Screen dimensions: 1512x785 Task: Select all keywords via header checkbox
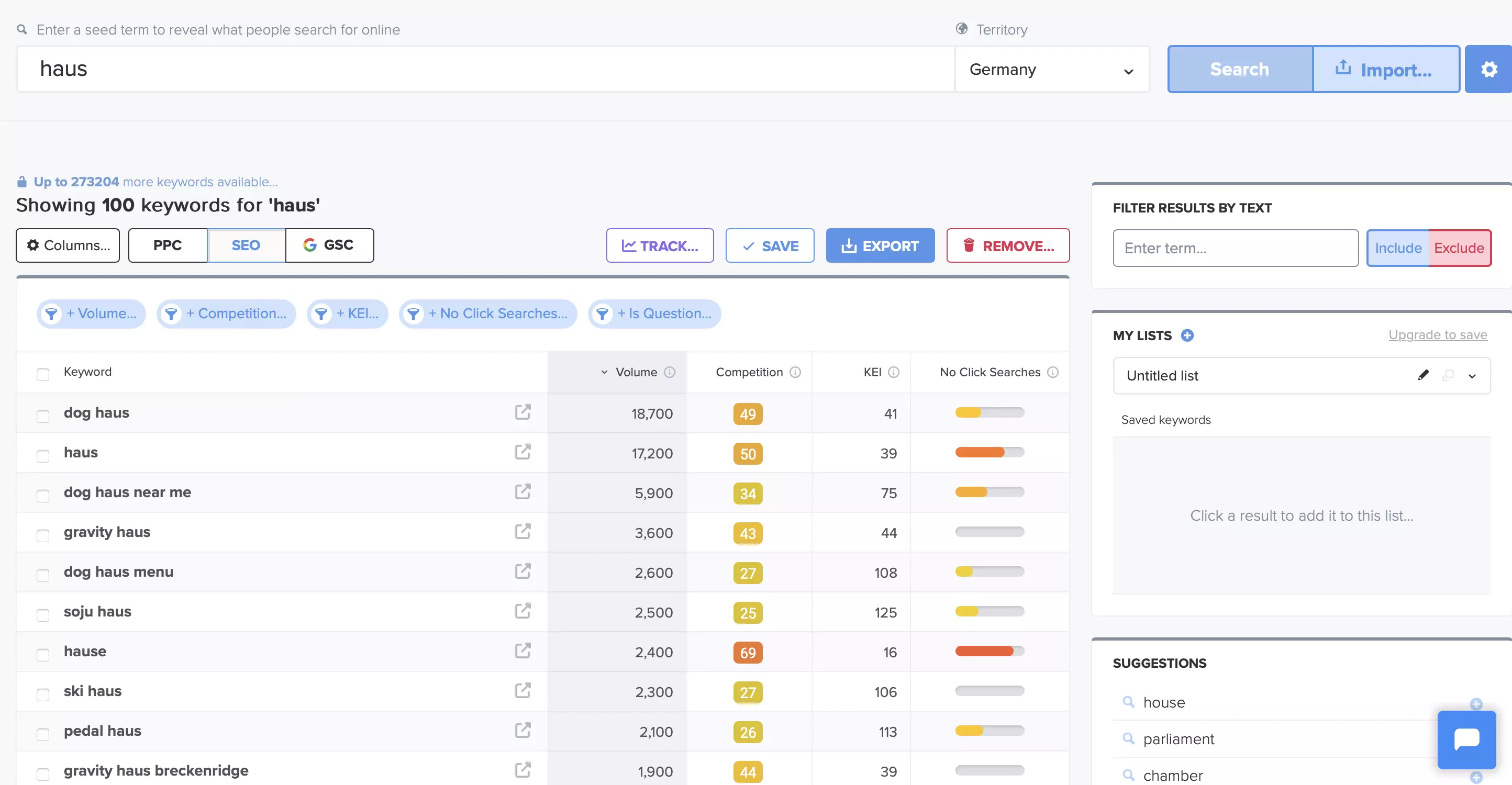(43, 374)
